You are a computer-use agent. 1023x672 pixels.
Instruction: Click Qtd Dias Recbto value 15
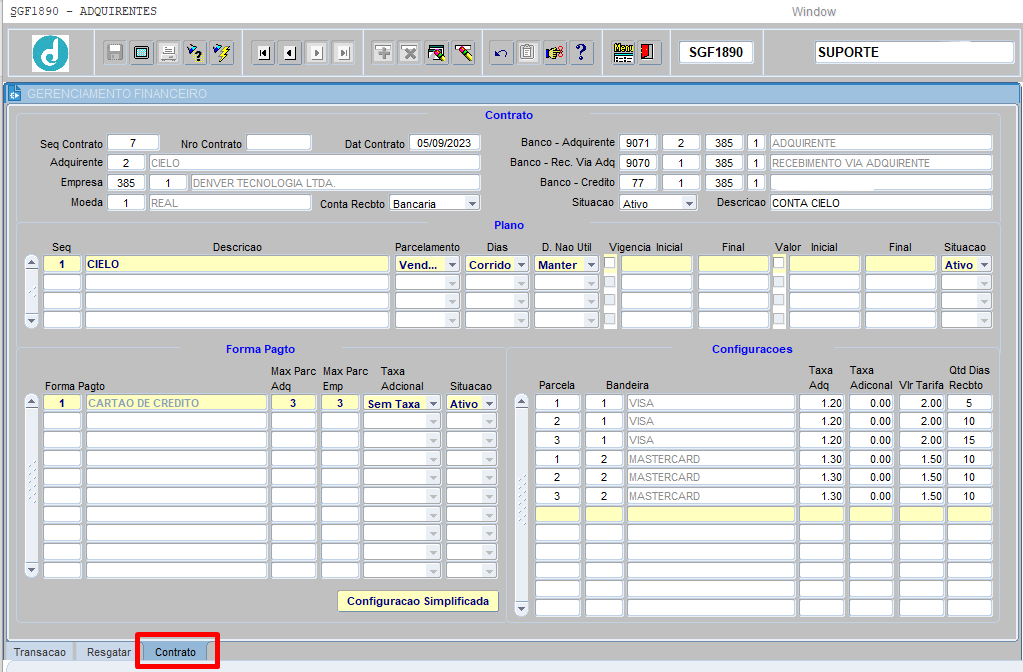pyautogui.click(x=969, y=440)
